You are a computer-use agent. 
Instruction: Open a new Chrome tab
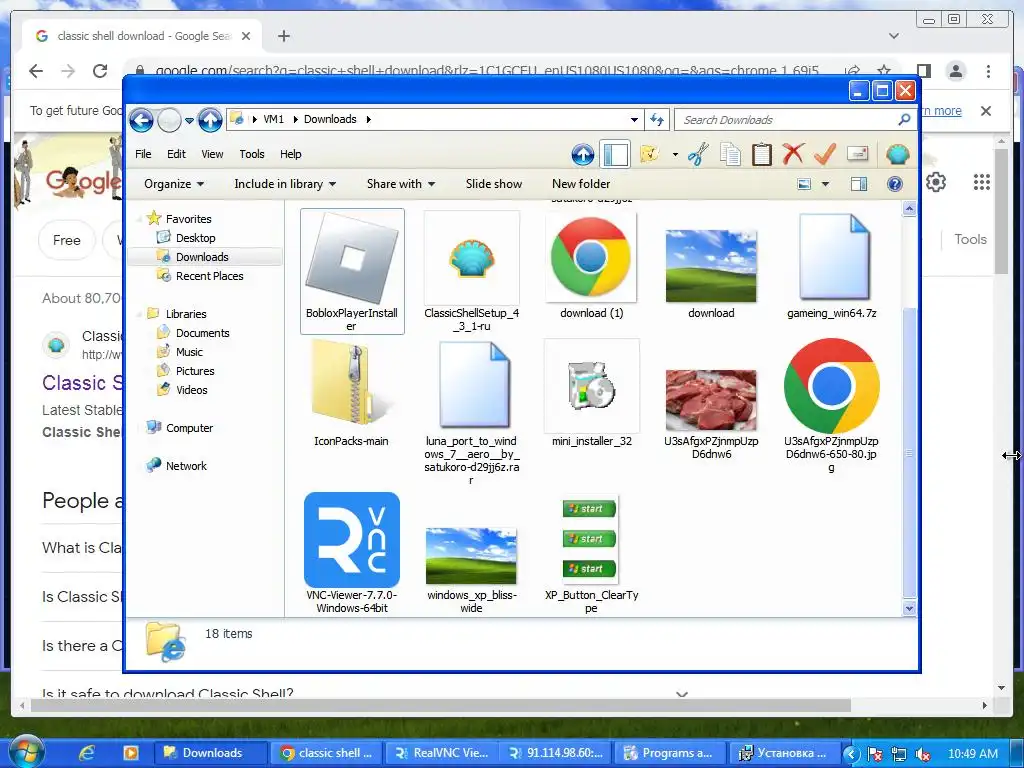click(x=283, y=36)
